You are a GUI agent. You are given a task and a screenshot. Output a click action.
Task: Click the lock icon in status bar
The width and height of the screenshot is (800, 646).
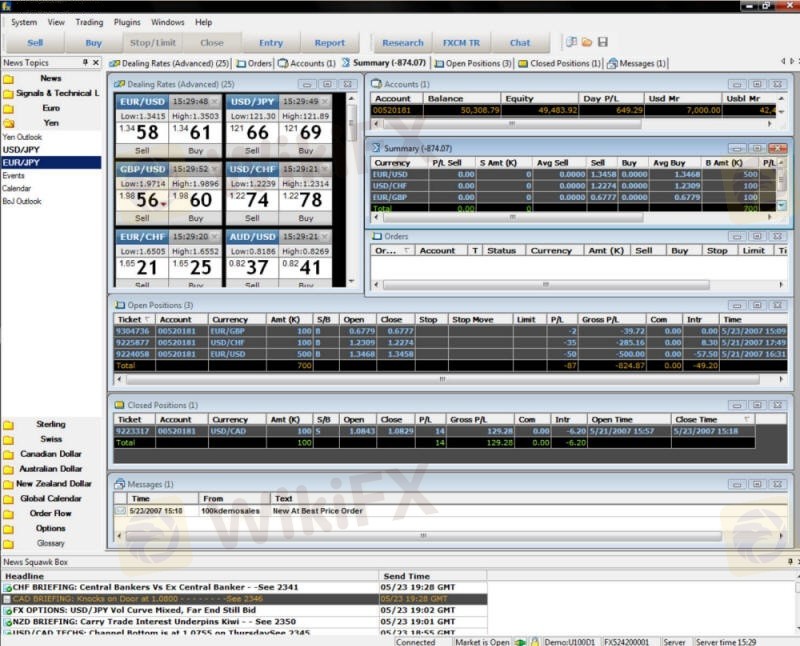(x=536, y=641)
